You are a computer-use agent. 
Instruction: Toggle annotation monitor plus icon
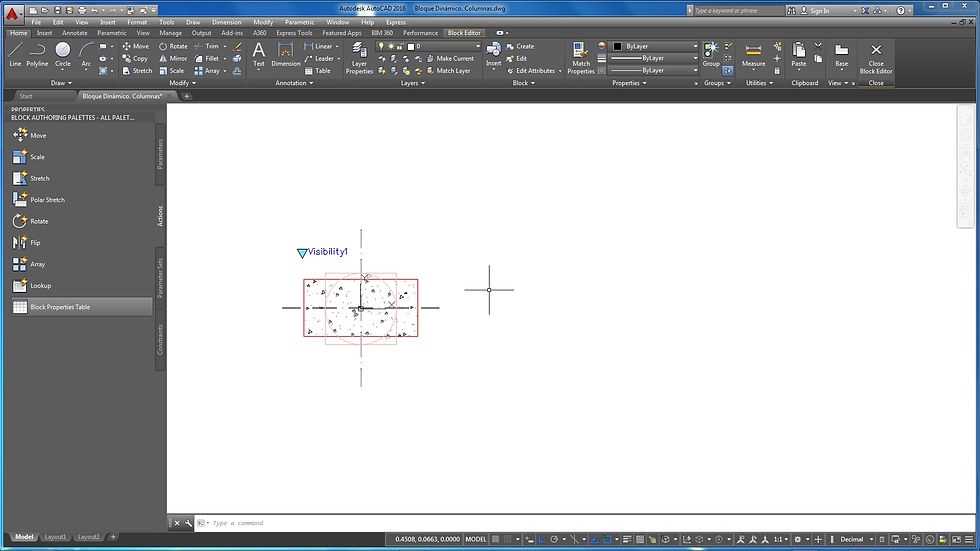(x=818, y=539)
